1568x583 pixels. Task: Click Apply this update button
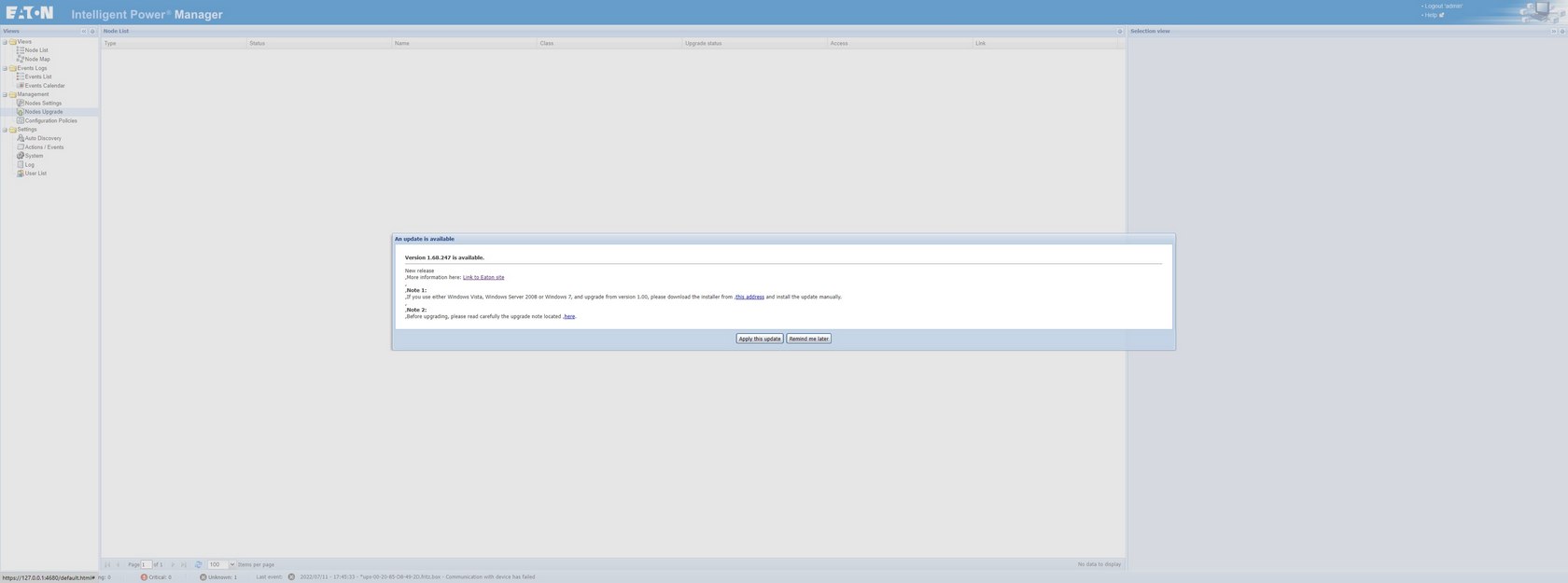tap(760, 339)
